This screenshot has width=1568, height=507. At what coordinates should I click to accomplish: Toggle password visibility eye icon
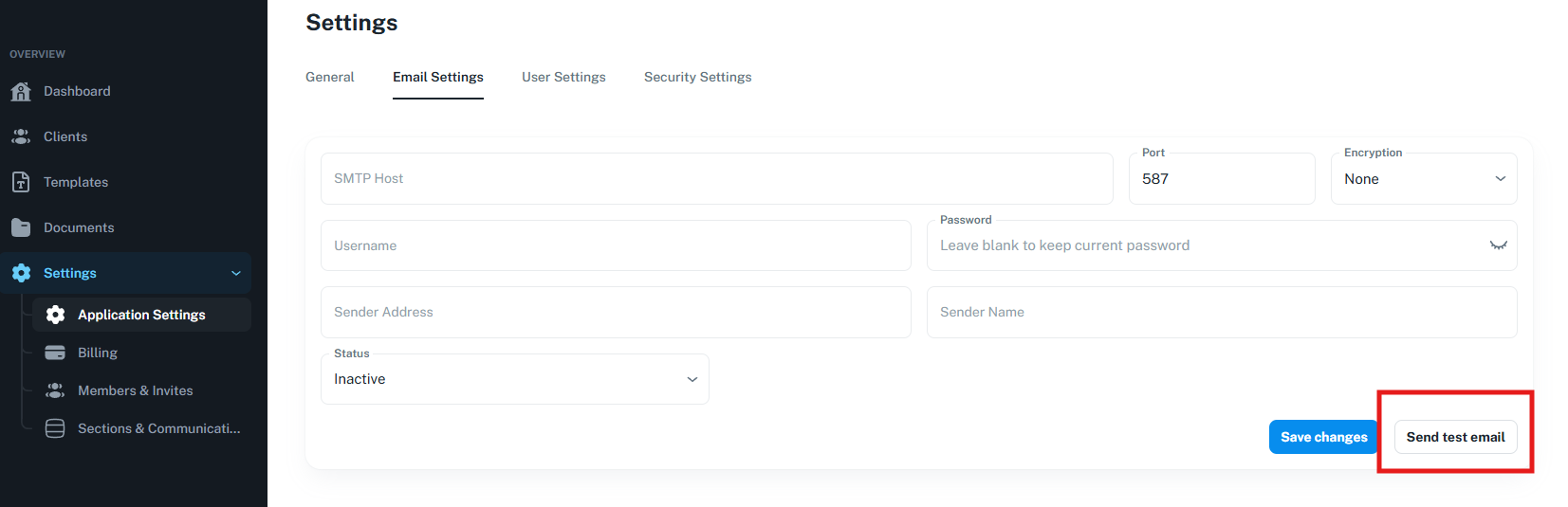click(x=1498, y=245)
